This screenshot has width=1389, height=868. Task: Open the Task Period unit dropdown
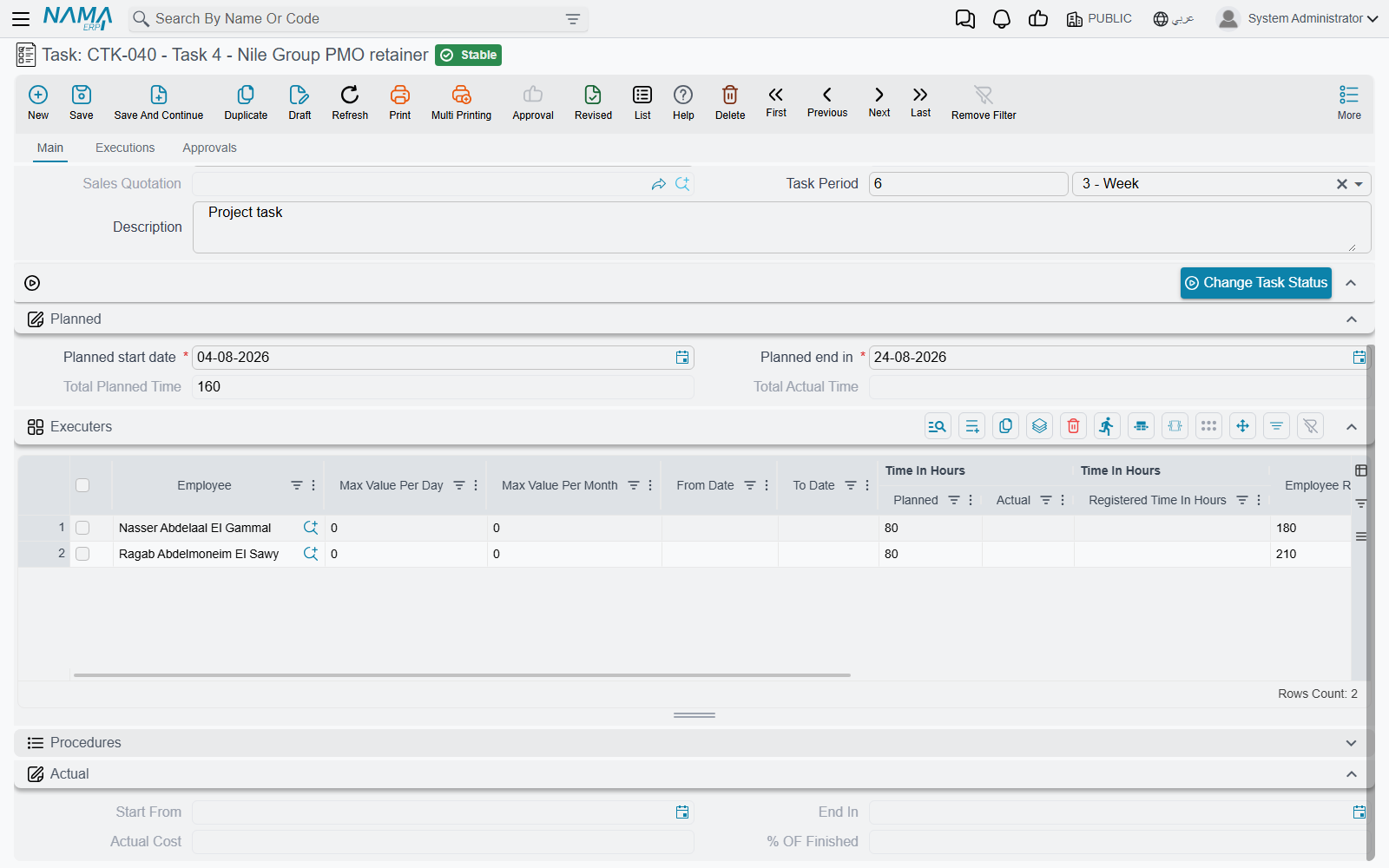(x=1359, y=184)
